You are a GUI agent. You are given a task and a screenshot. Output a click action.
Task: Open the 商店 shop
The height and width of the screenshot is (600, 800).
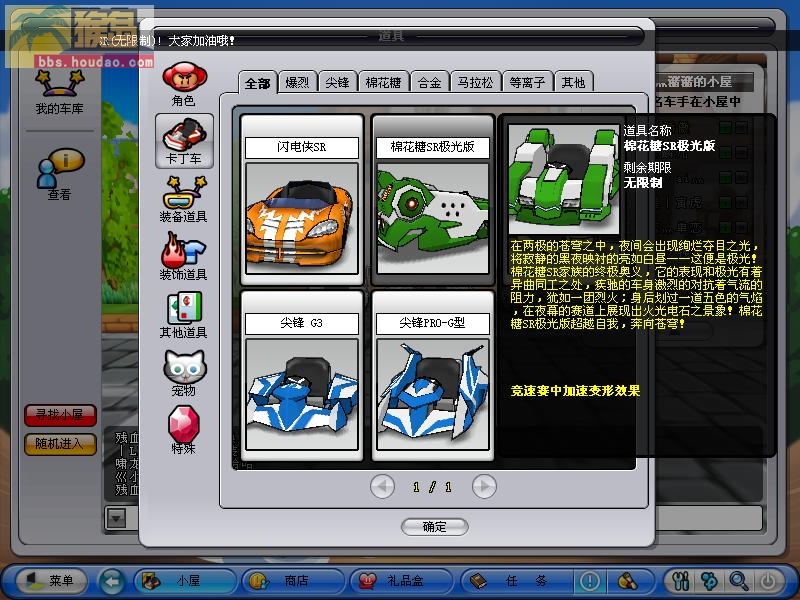293,581
